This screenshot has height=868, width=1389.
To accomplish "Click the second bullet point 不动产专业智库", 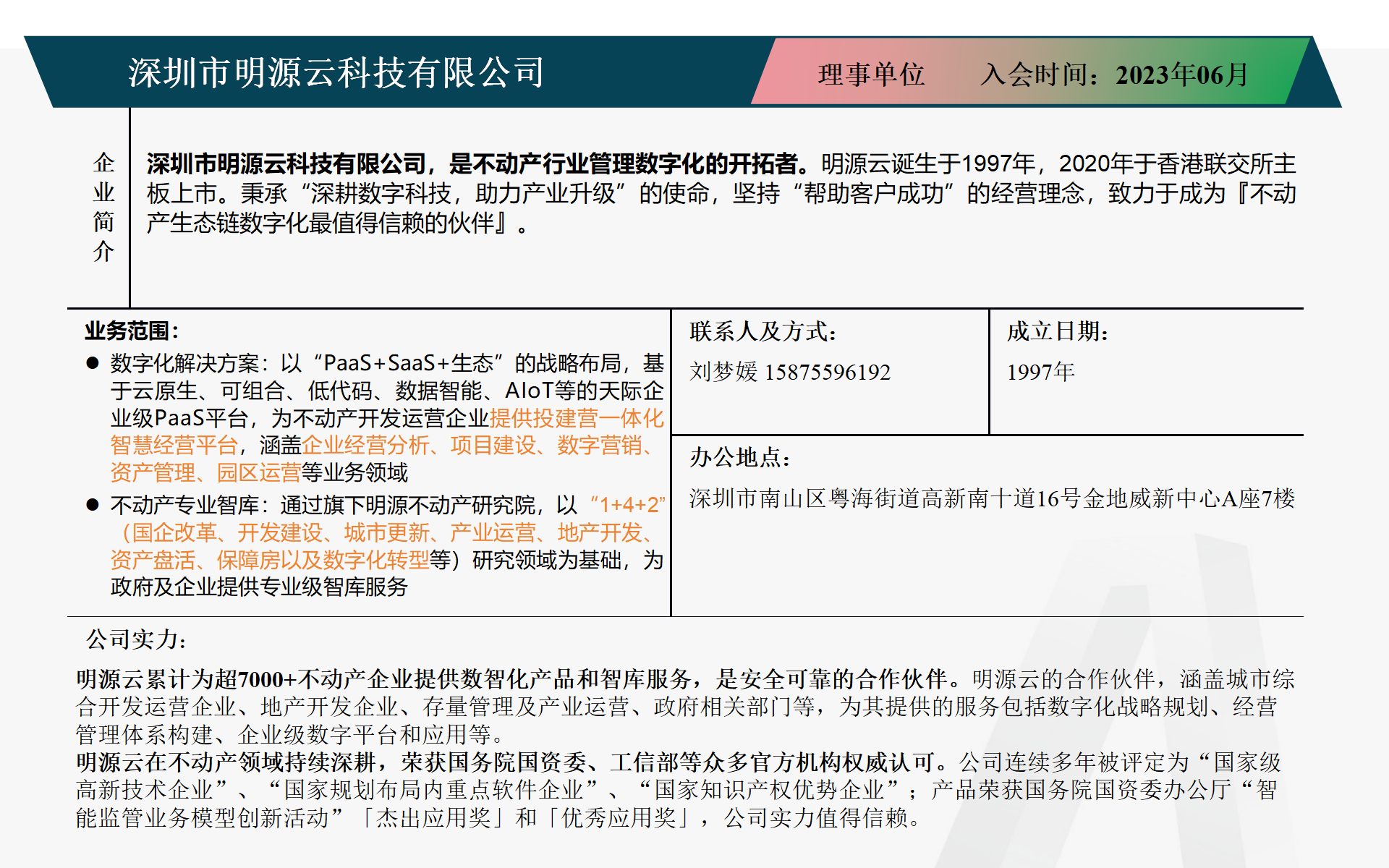I will coord(187,505).
